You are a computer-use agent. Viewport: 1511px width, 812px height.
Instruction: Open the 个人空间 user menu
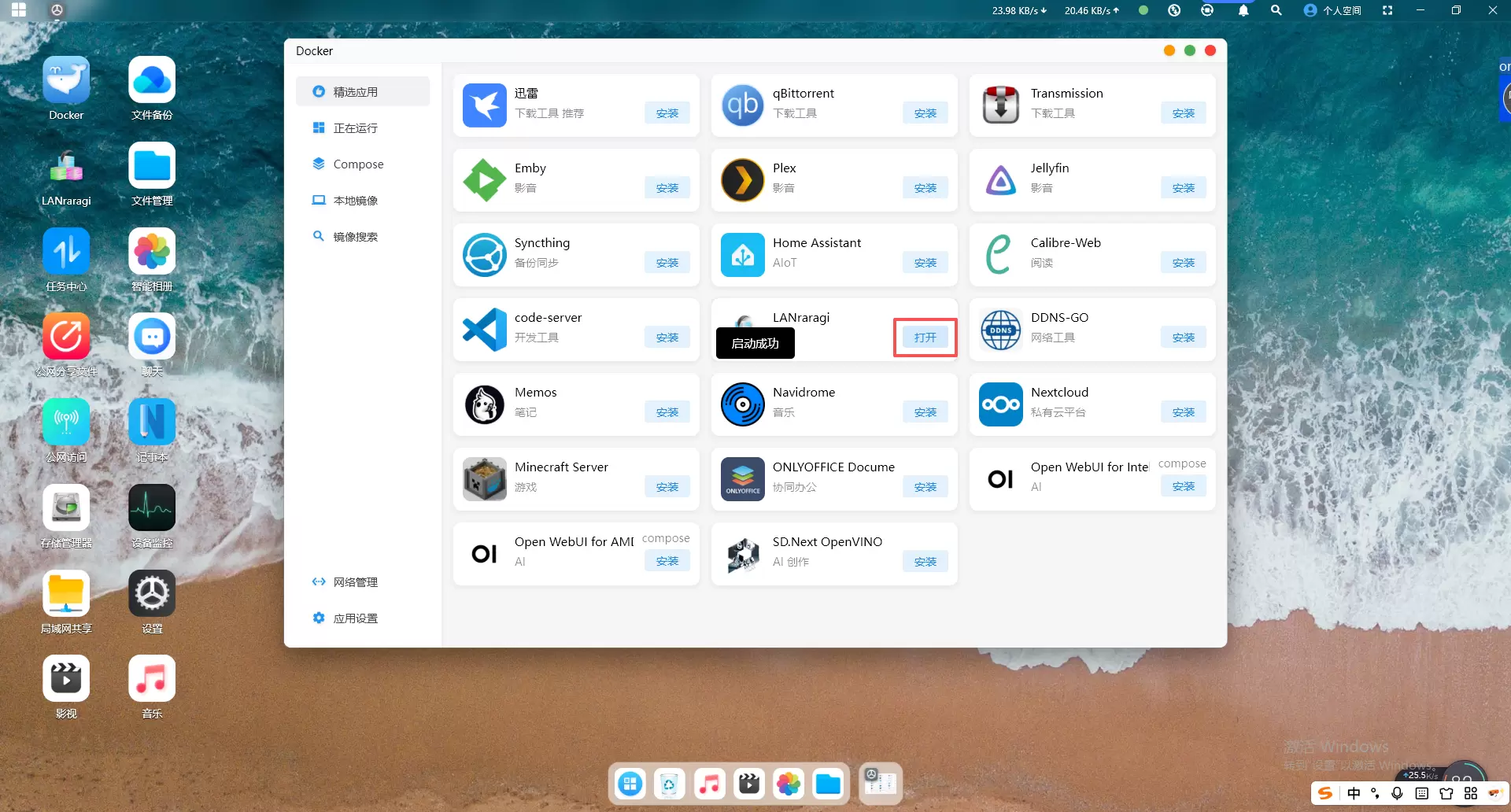click(1332, 10)
